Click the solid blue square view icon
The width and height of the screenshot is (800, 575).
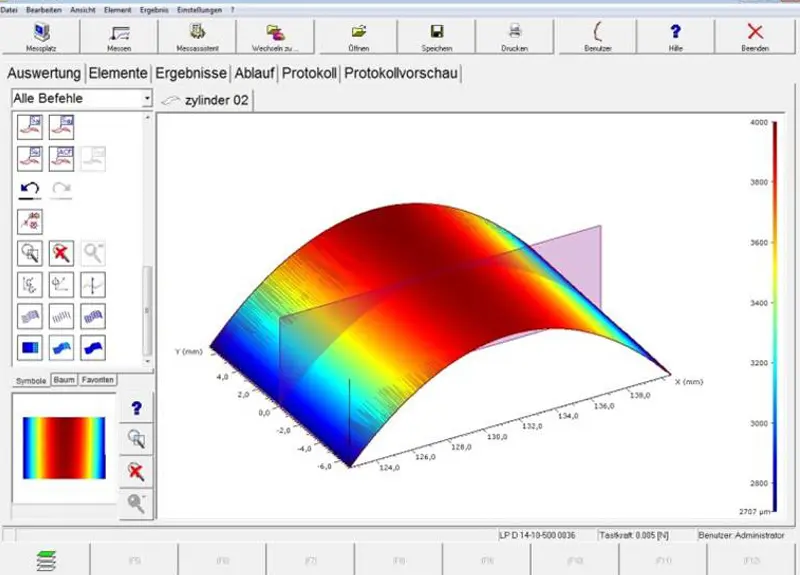coord(30,348)
